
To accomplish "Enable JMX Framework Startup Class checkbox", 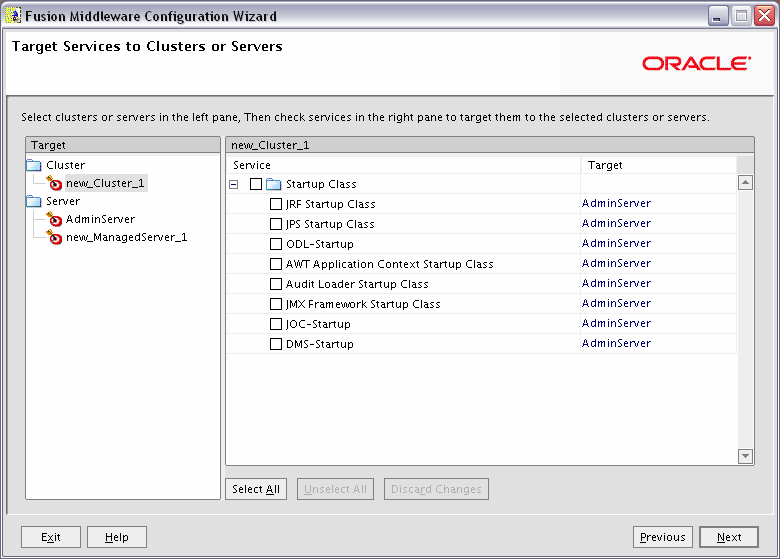I will pos(276,304).
